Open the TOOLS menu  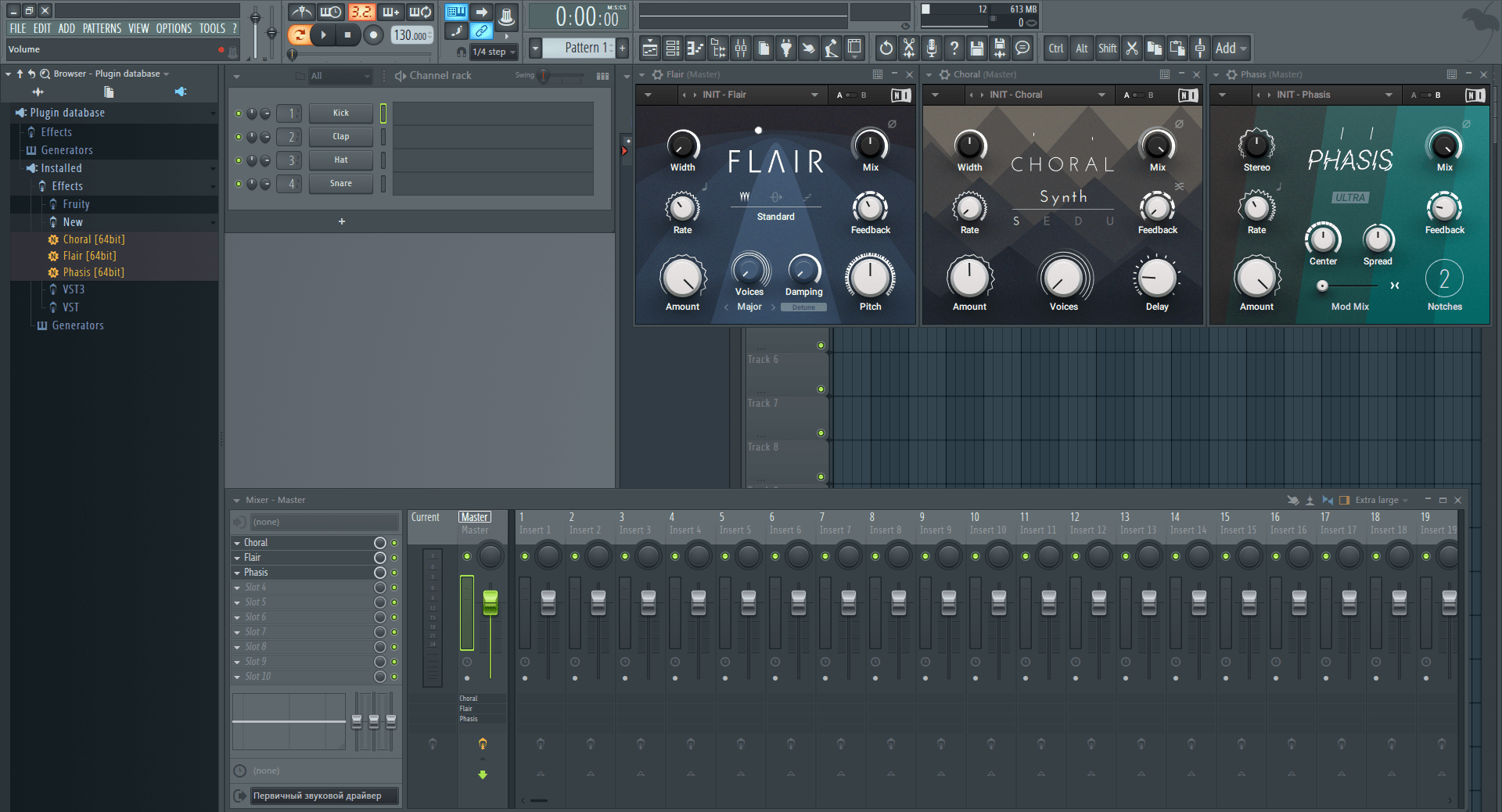coord(212,28)
